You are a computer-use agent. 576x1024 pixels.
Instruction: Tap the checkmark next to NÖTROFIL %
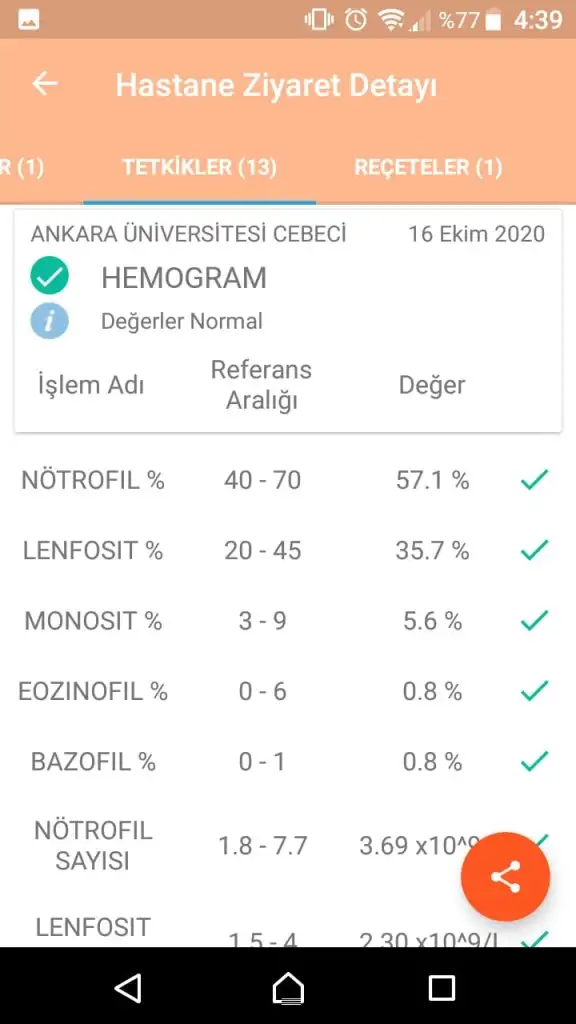[x=534, y=480]
